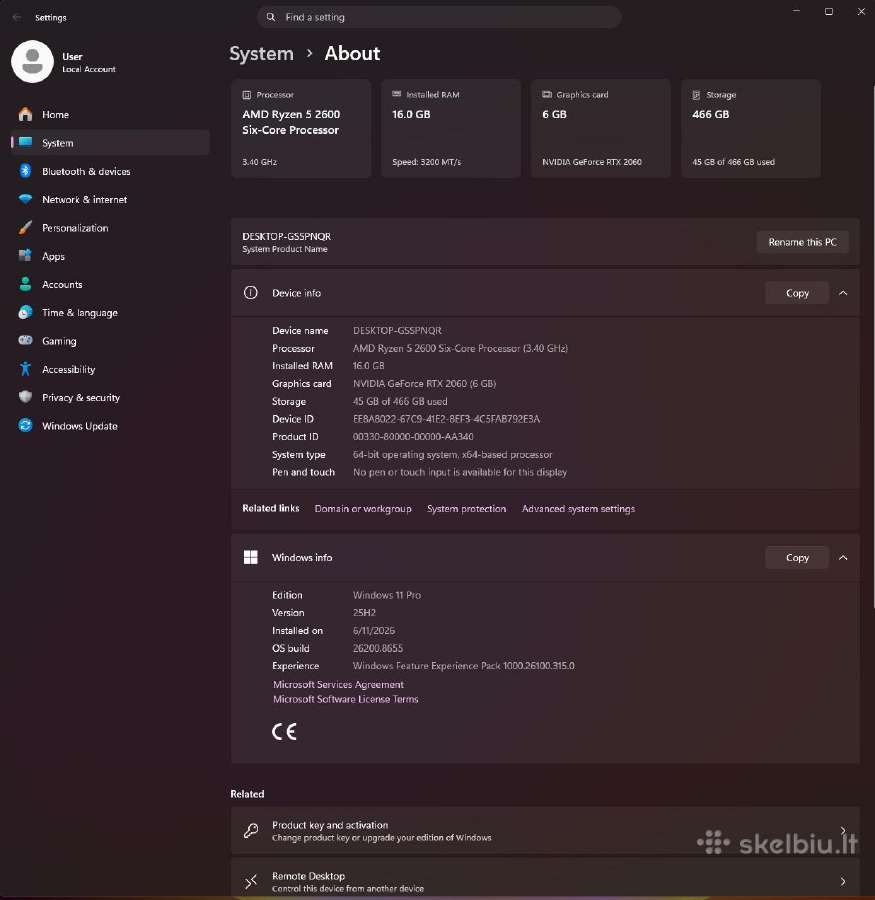
Task: Click the key icon for product activation
Action: pyautogui.click(x=250, y=831)
